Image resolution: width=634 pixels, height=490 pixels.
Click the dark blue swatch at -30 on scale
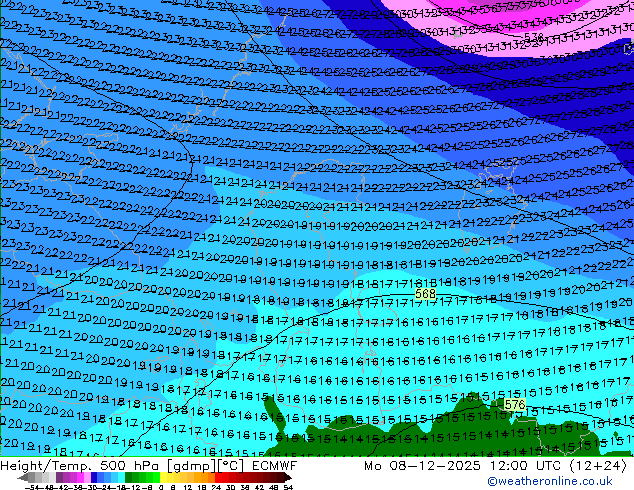pos(94,477)
